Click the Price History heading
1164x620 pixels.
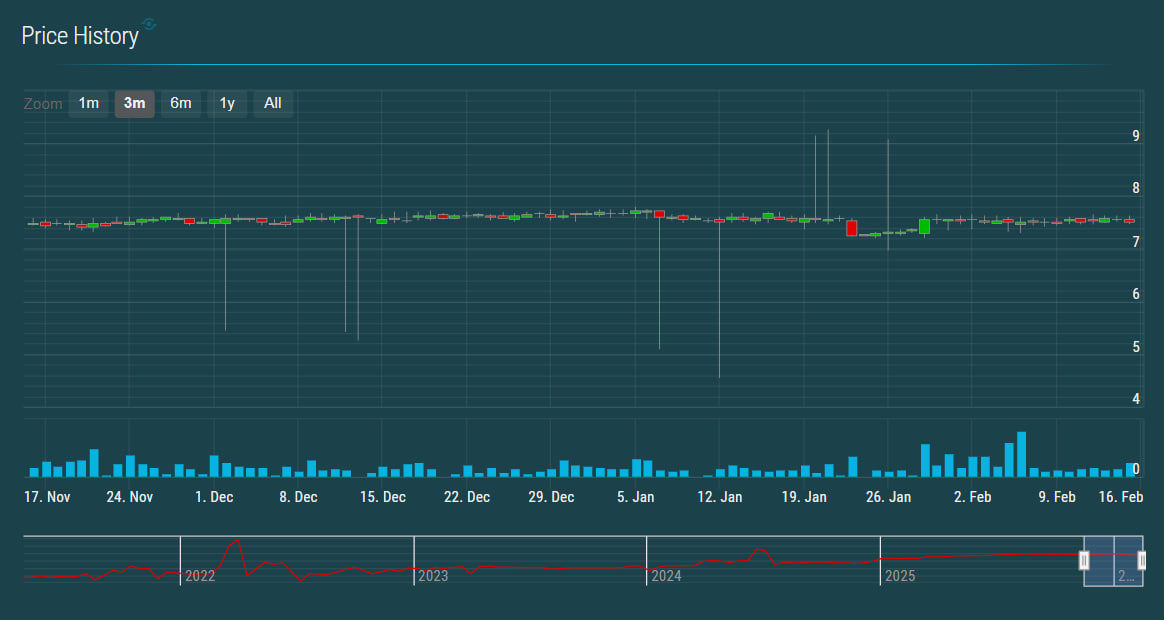80,36
